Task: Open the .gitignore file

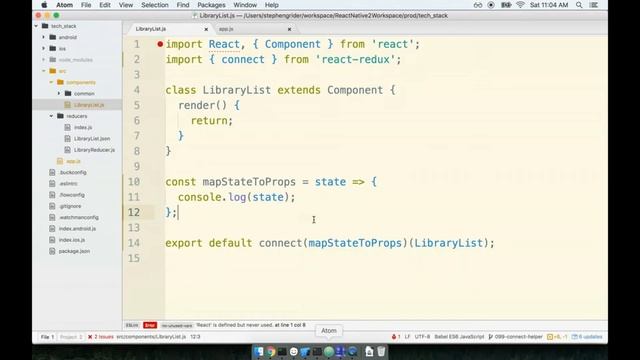Action: coord(70,206)
